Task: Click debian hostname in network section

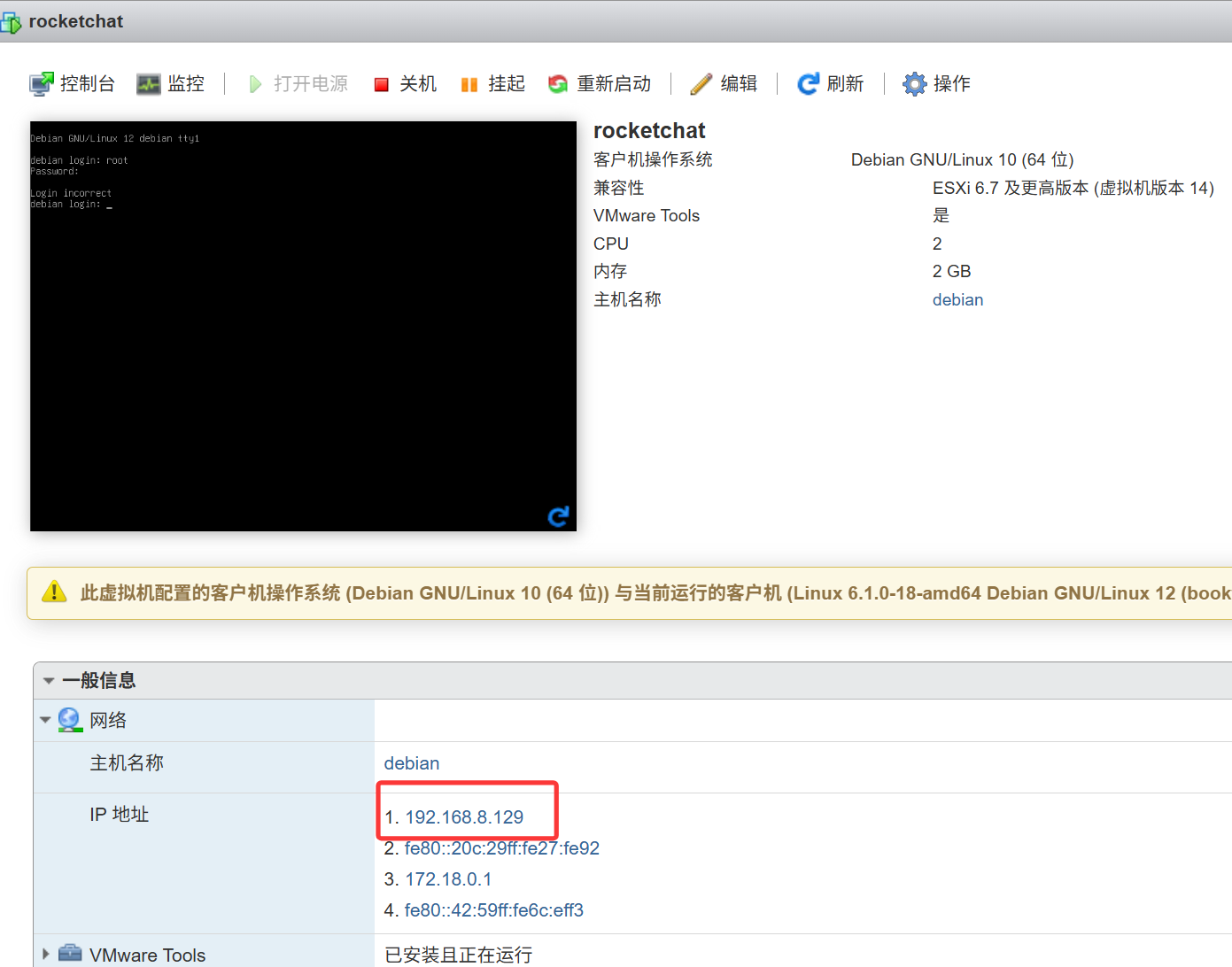Action: pos(411,763)
